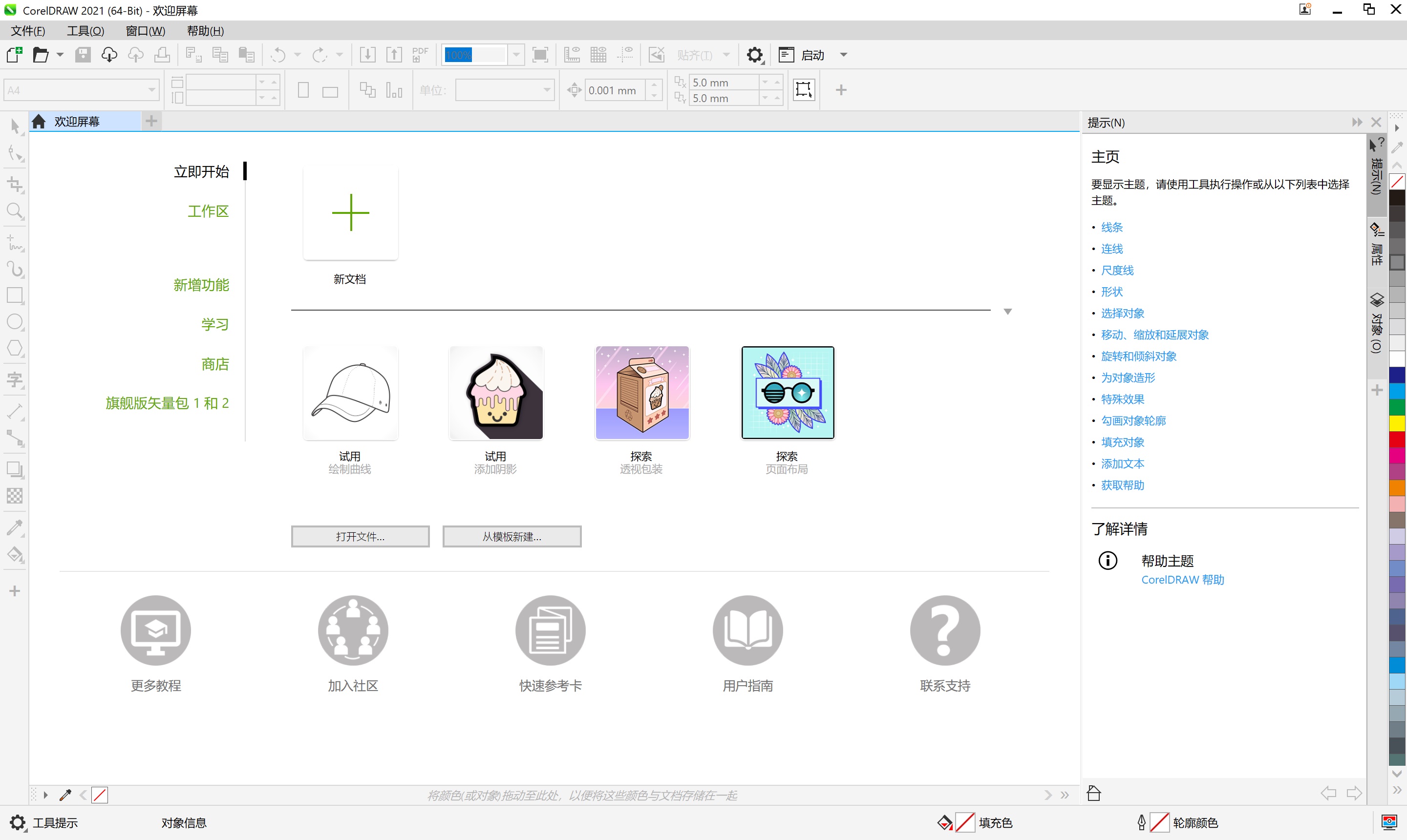Expand the Open folder dropdown arrow
This screenshot has width=1407, height=840.
pos(60,55)
